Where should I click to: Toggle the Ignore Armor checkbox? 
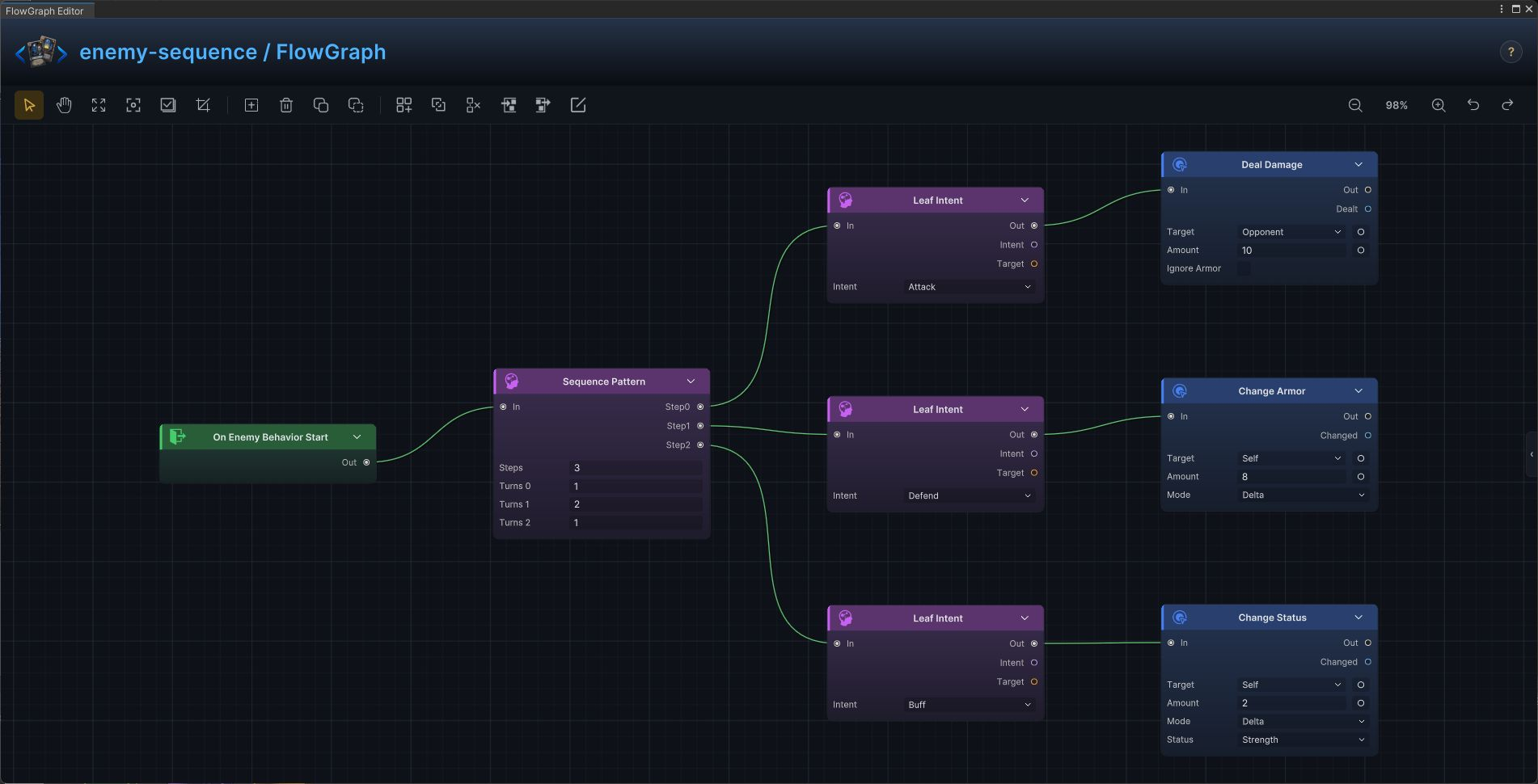pyautogui.click(x=1244, y=268)
